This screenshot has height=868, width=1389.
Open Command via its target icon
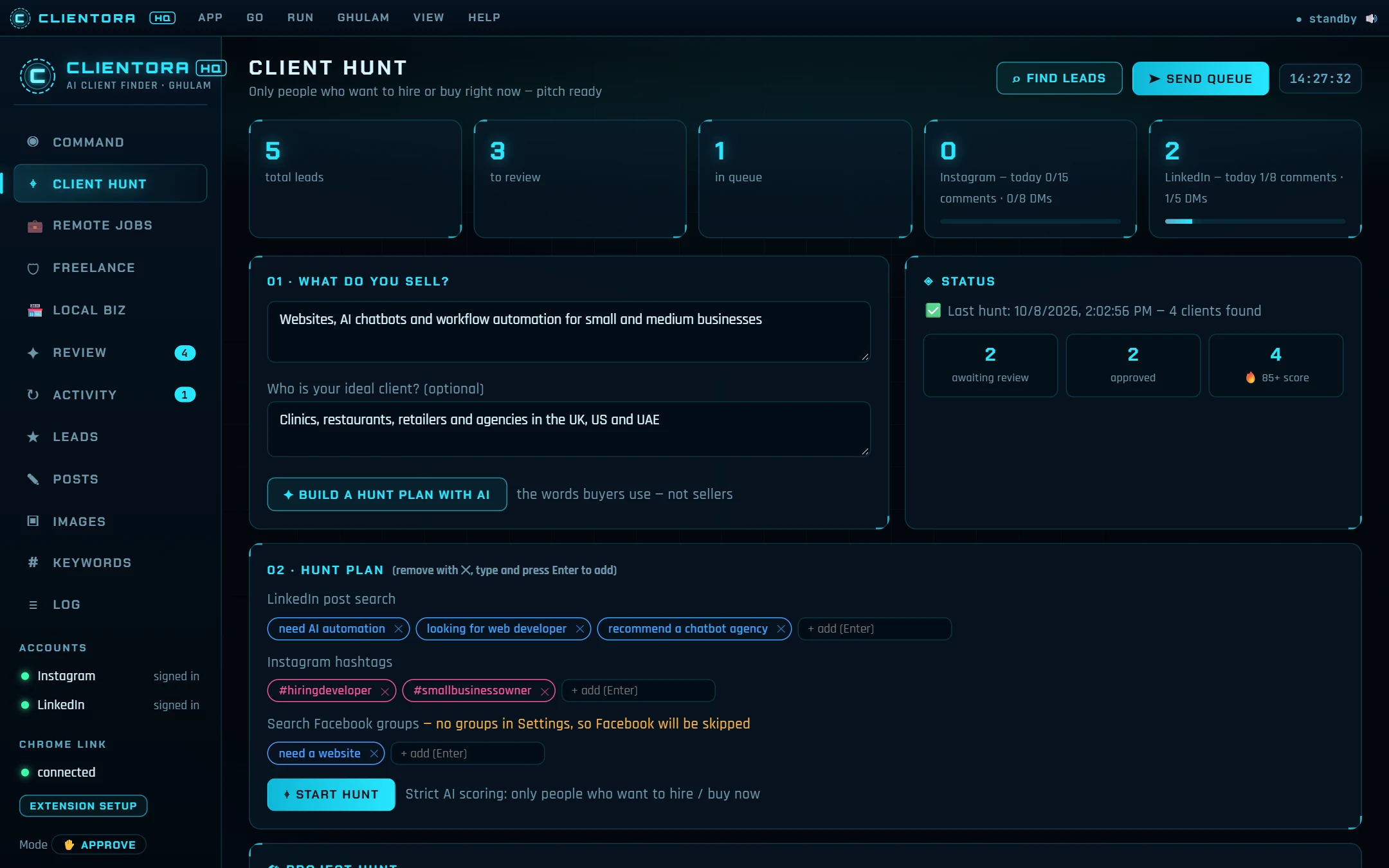click(33, 141)
